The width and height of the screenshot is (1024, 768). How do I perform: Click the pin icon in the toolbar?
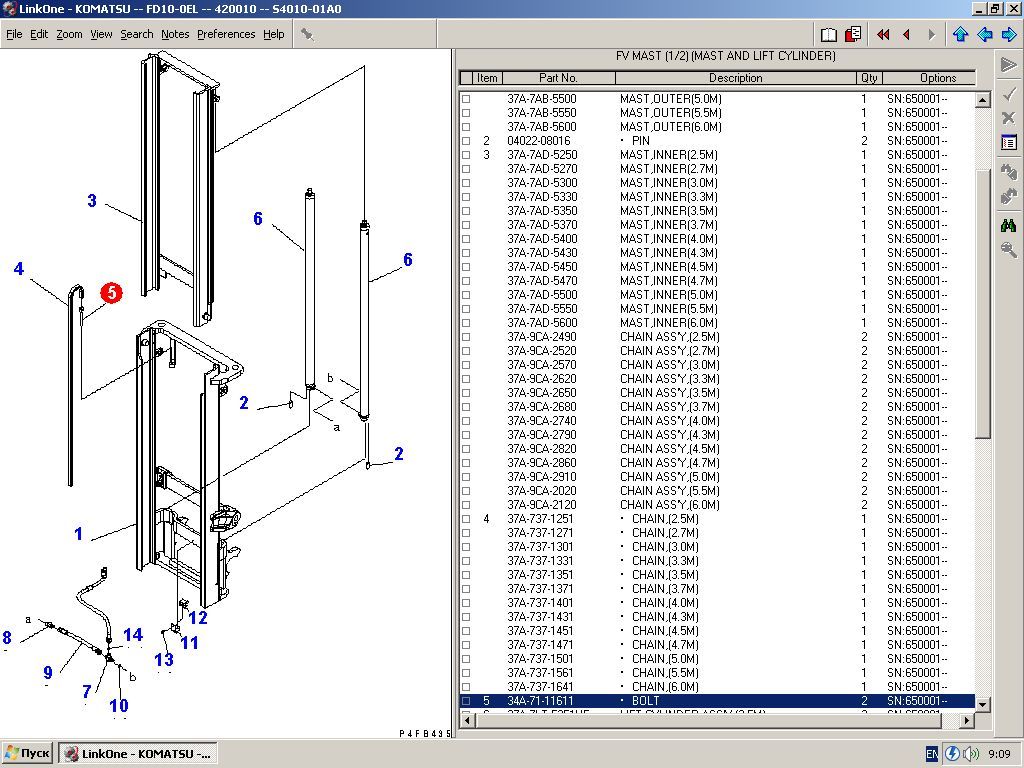point(307,34)
